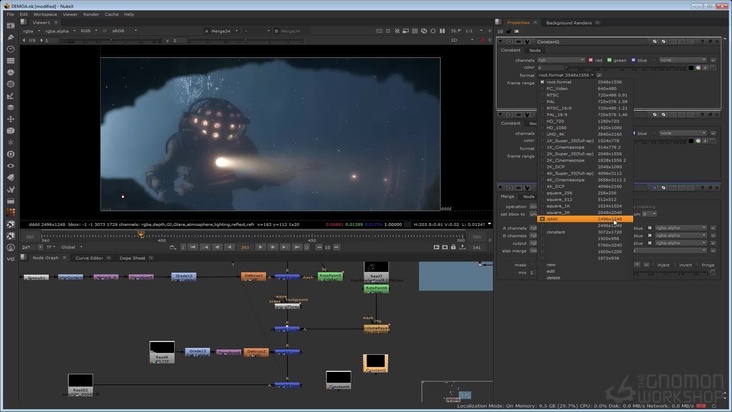Toggle the Merge invert checkbox
This screenshot has width=732, height=412.
tap(675, 265)
